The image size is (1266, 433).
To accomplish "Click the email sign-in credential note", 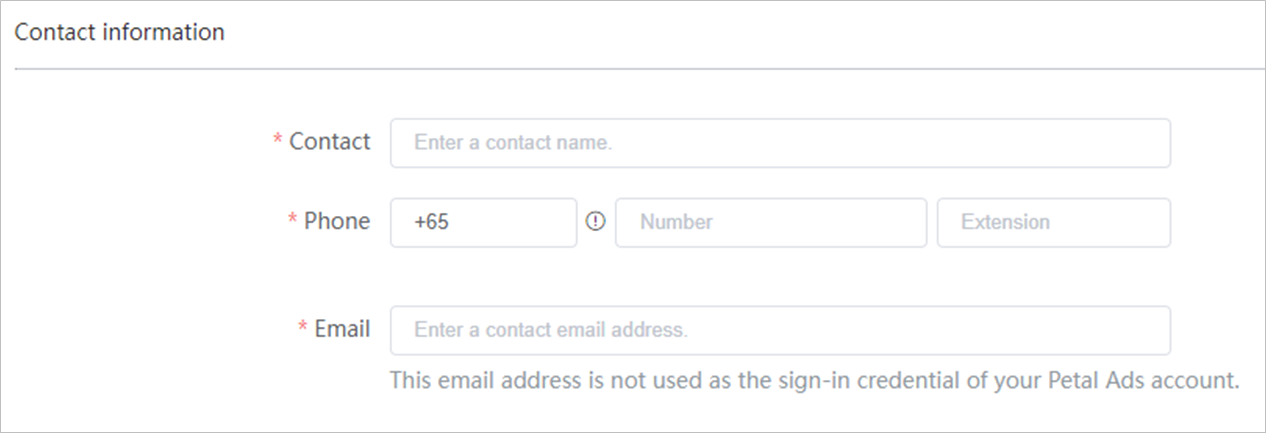I will pyautogui.click(x=814, y=380).
